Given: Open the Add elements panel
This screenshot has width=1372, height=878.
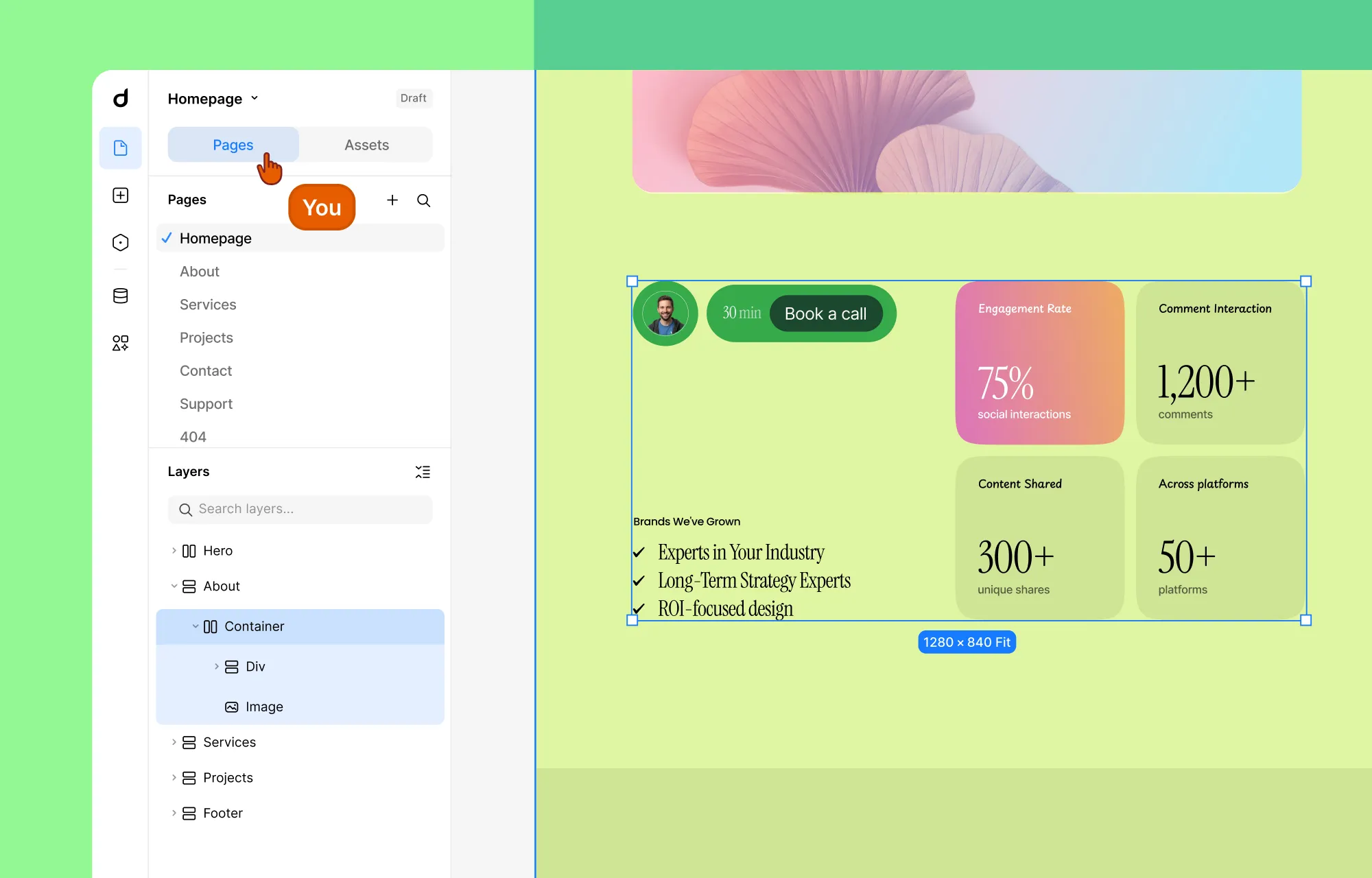Looking at the screenshot, I should click(120, 195).
